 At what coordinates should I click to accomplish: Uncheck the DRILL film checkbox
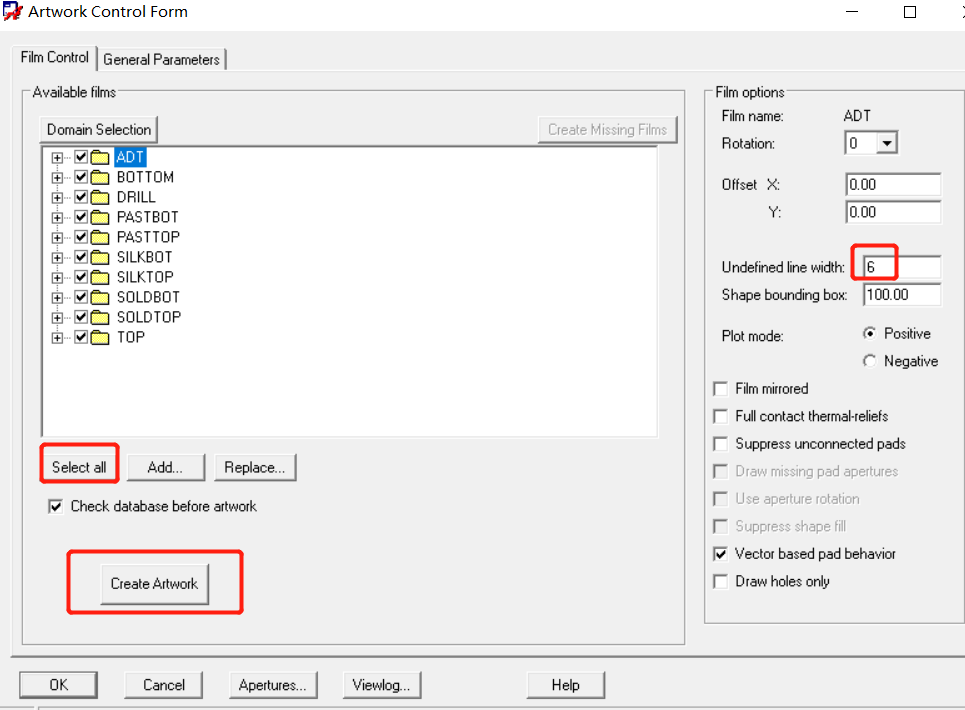click(81, 197)
